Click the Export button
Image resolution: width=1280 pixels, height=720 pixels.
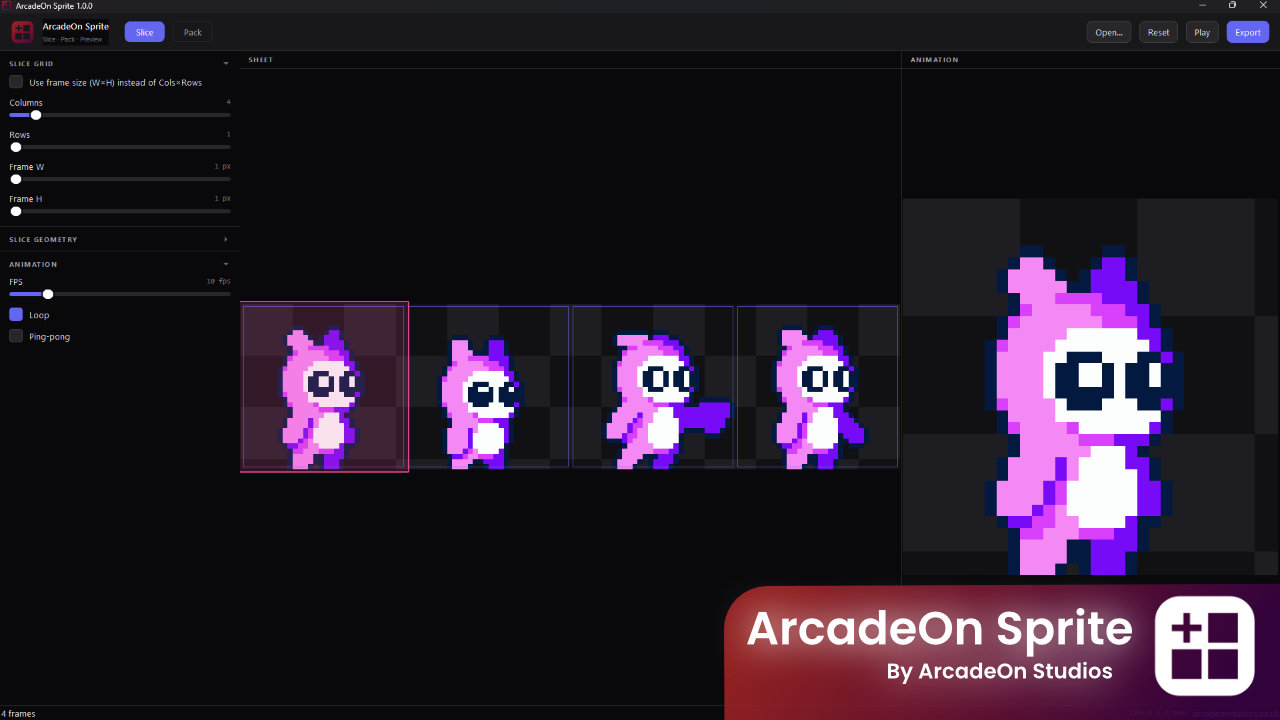(x=1248, y=32)
